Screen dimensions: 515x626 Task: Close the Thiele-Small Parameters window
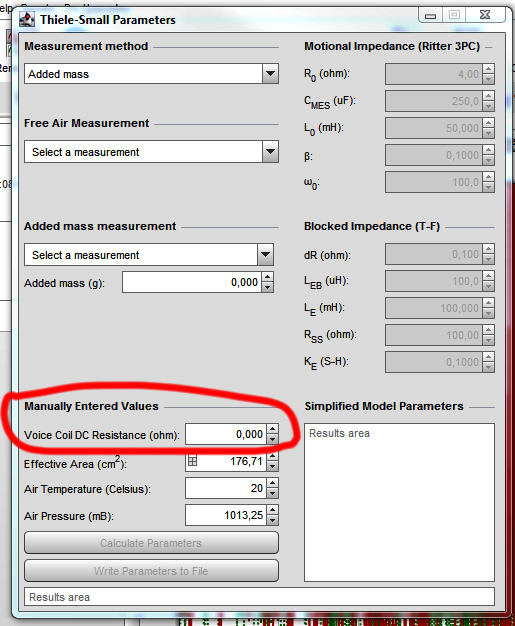point(485,15)
